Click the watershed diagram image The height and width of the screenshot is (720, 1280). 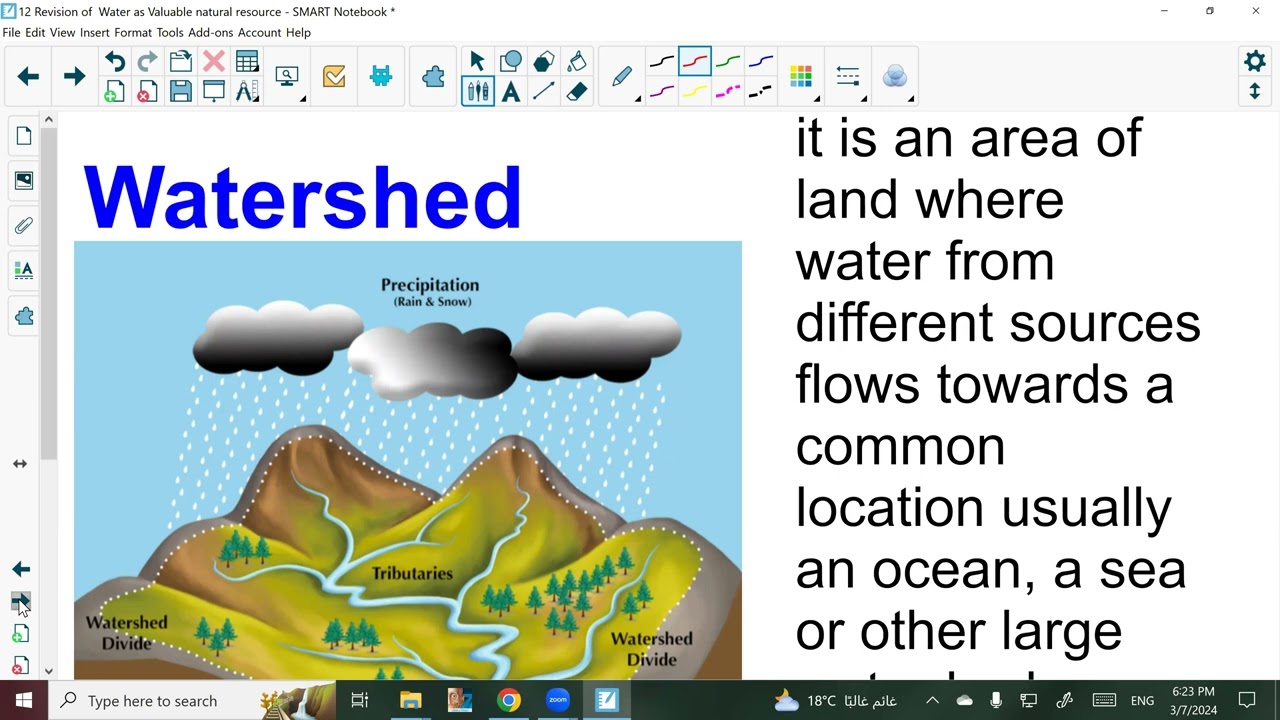(x=408, y=460)
